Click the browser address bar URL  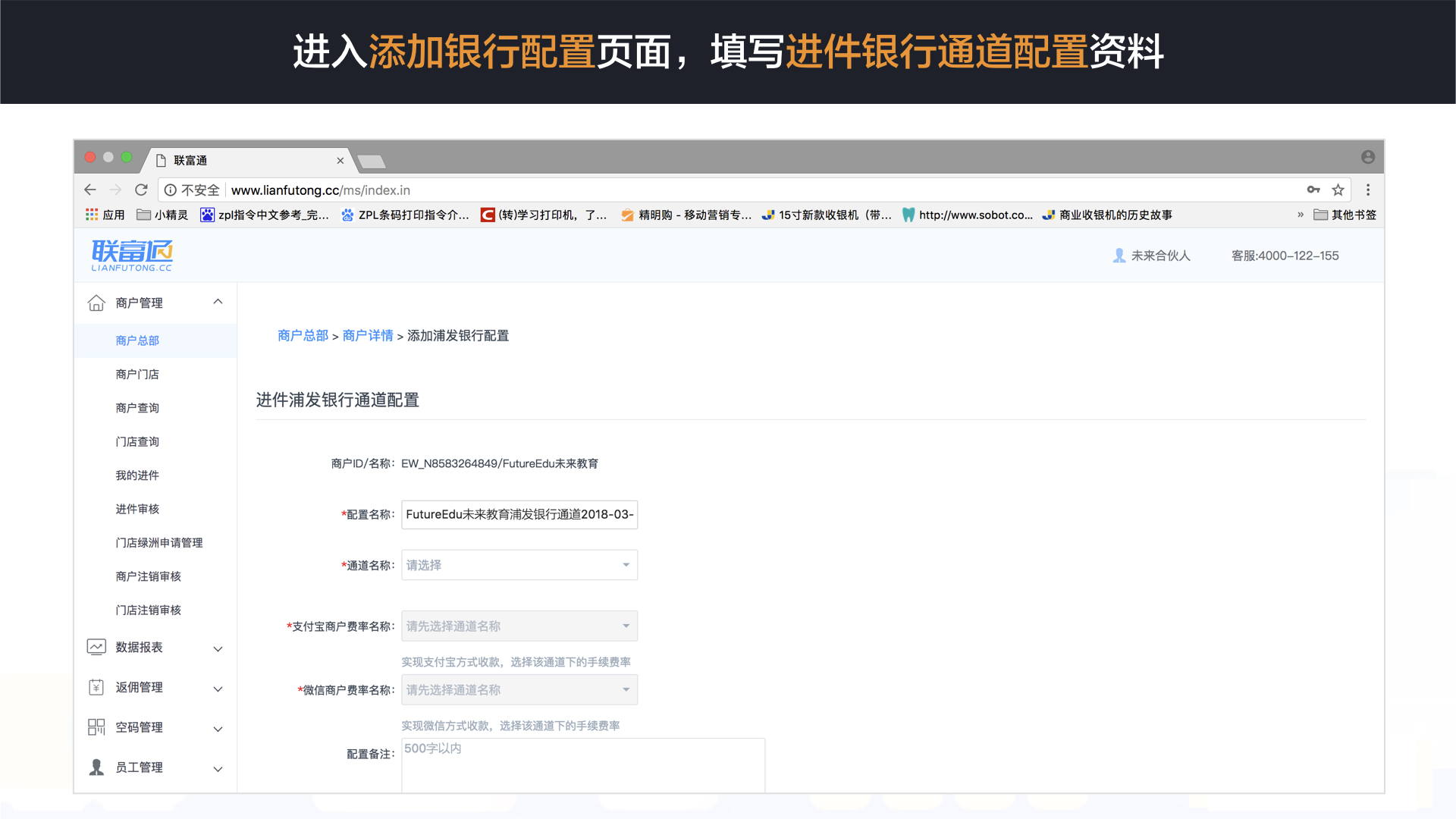pyautogui.click(x=320, y=190)
